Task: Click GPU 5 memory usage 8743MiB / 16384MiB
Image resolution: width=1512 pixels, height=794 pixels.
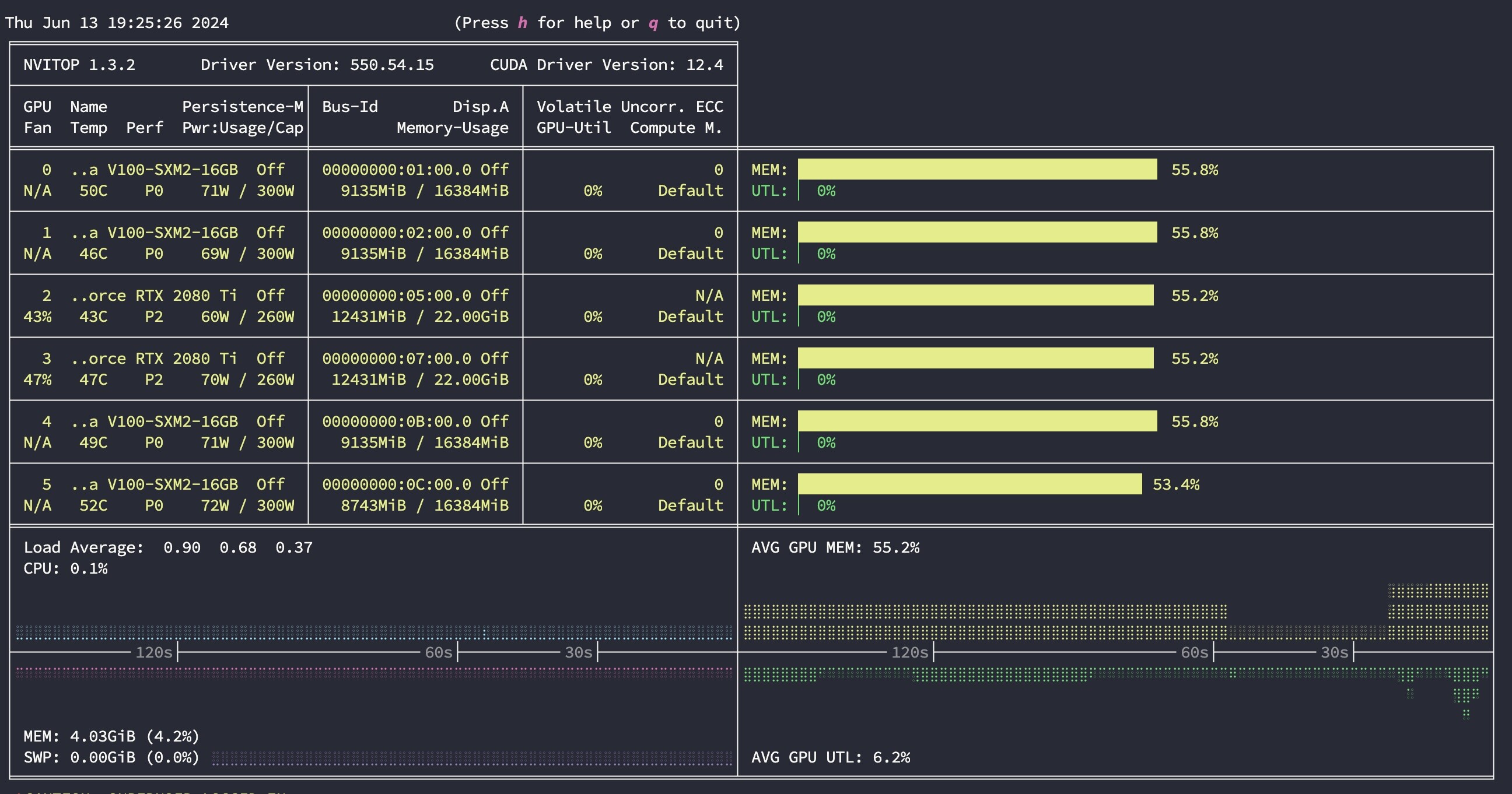Action: point(424,505)
